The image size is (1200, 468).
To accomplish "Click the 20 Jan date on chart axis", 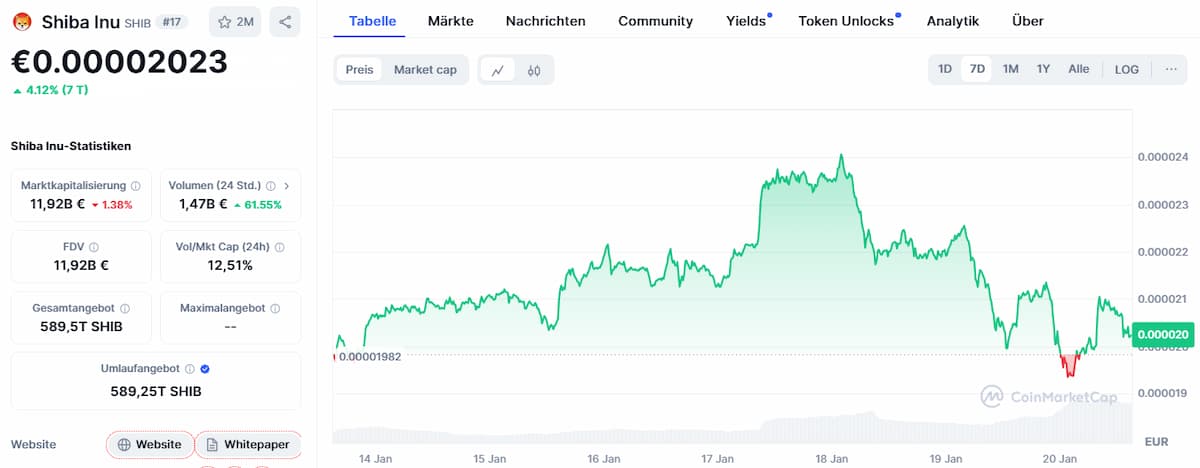I will (1060, 459).
